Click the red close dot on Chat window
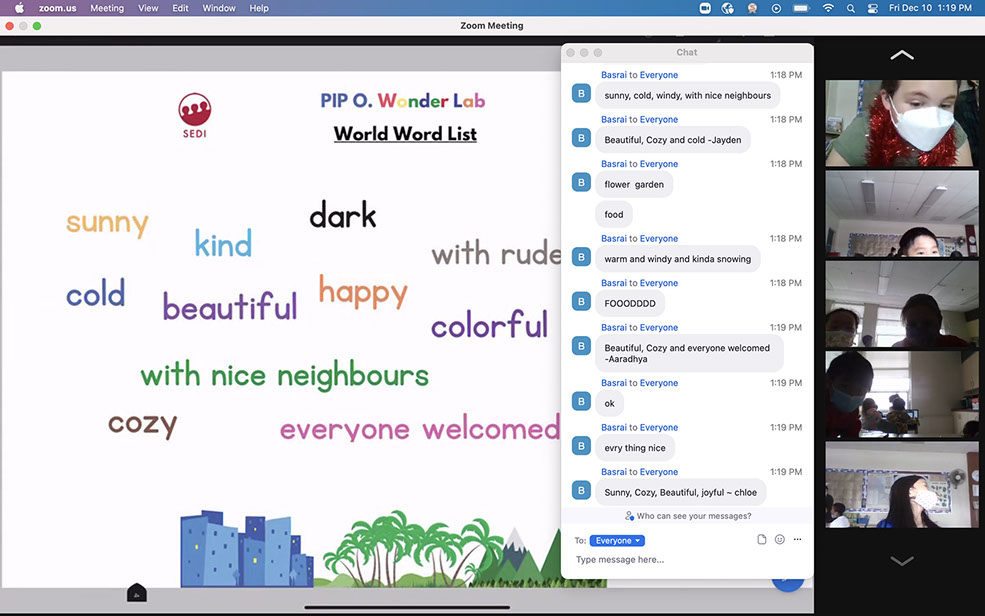The height and width of the screenshot is (616, 985). (571, 53)
